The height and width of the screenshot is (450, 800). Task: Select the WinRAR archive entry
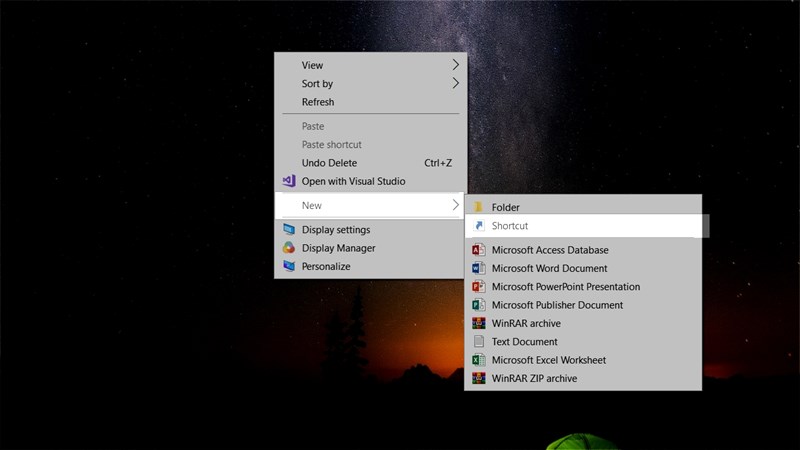pyautogui.click(x=526, y=324)
